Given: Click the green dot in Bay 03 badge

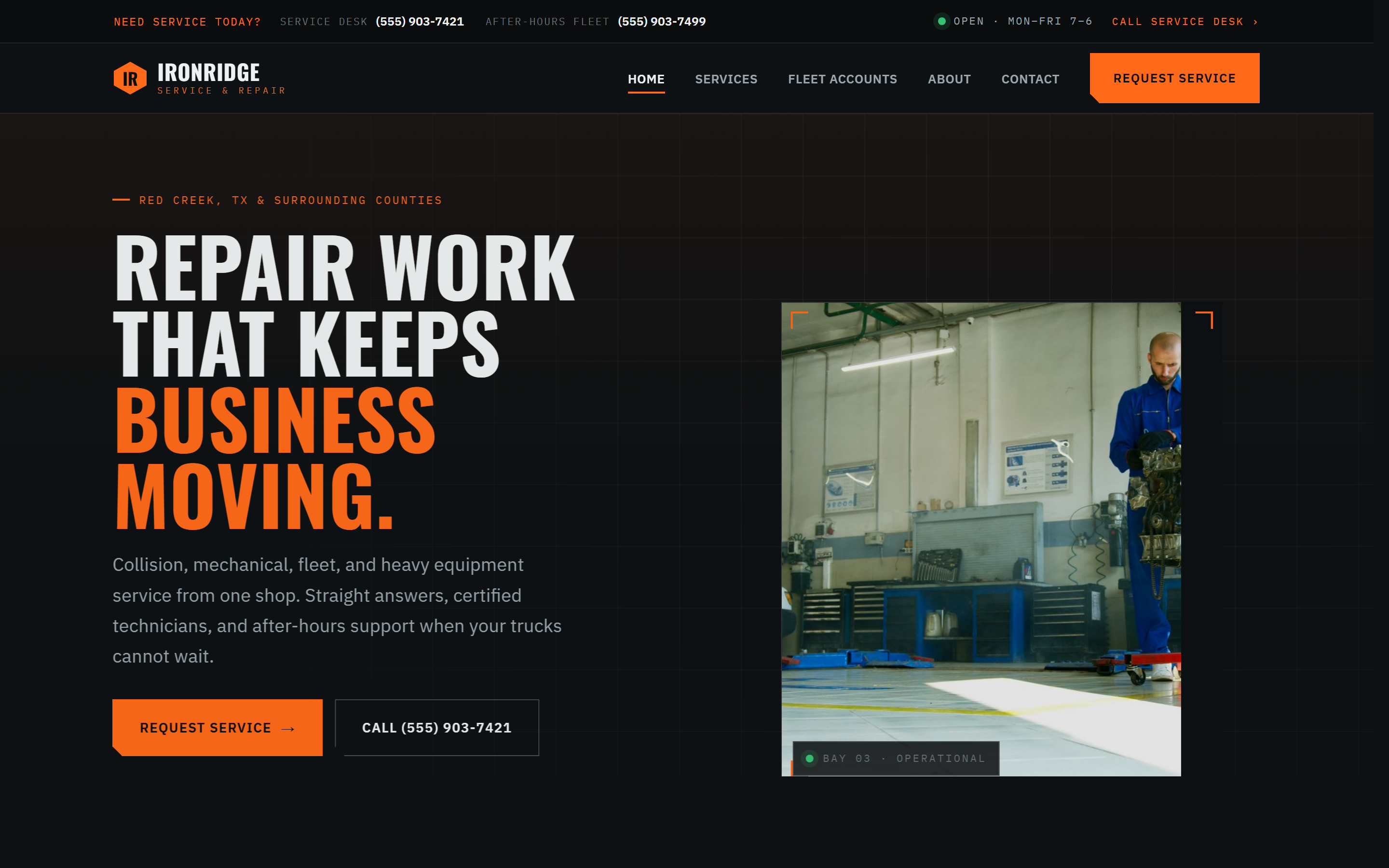Looking at the screenshot, I should click(809, 759).
